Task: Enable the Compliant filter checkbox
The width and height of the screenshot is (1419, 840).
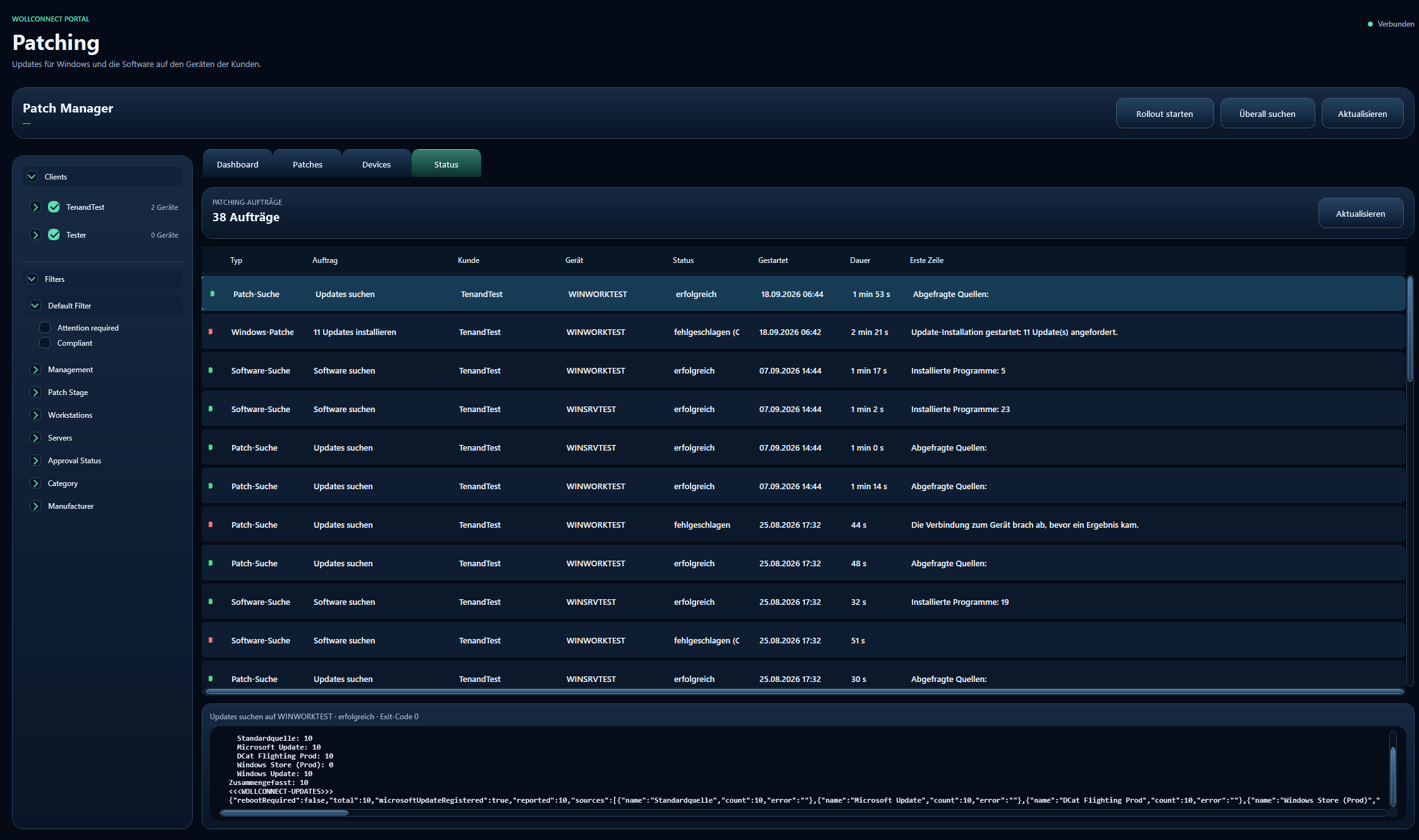Action: (x=45, y=343)
